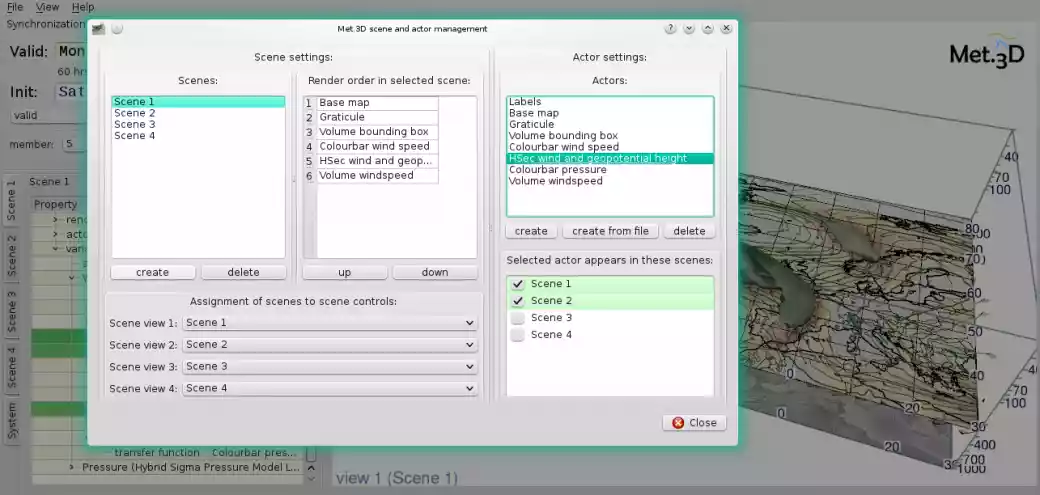Select Scene 2 in Scenes list
This screenshot has width=1040, height=495.
pyautogui.click(x=198, y=113)
